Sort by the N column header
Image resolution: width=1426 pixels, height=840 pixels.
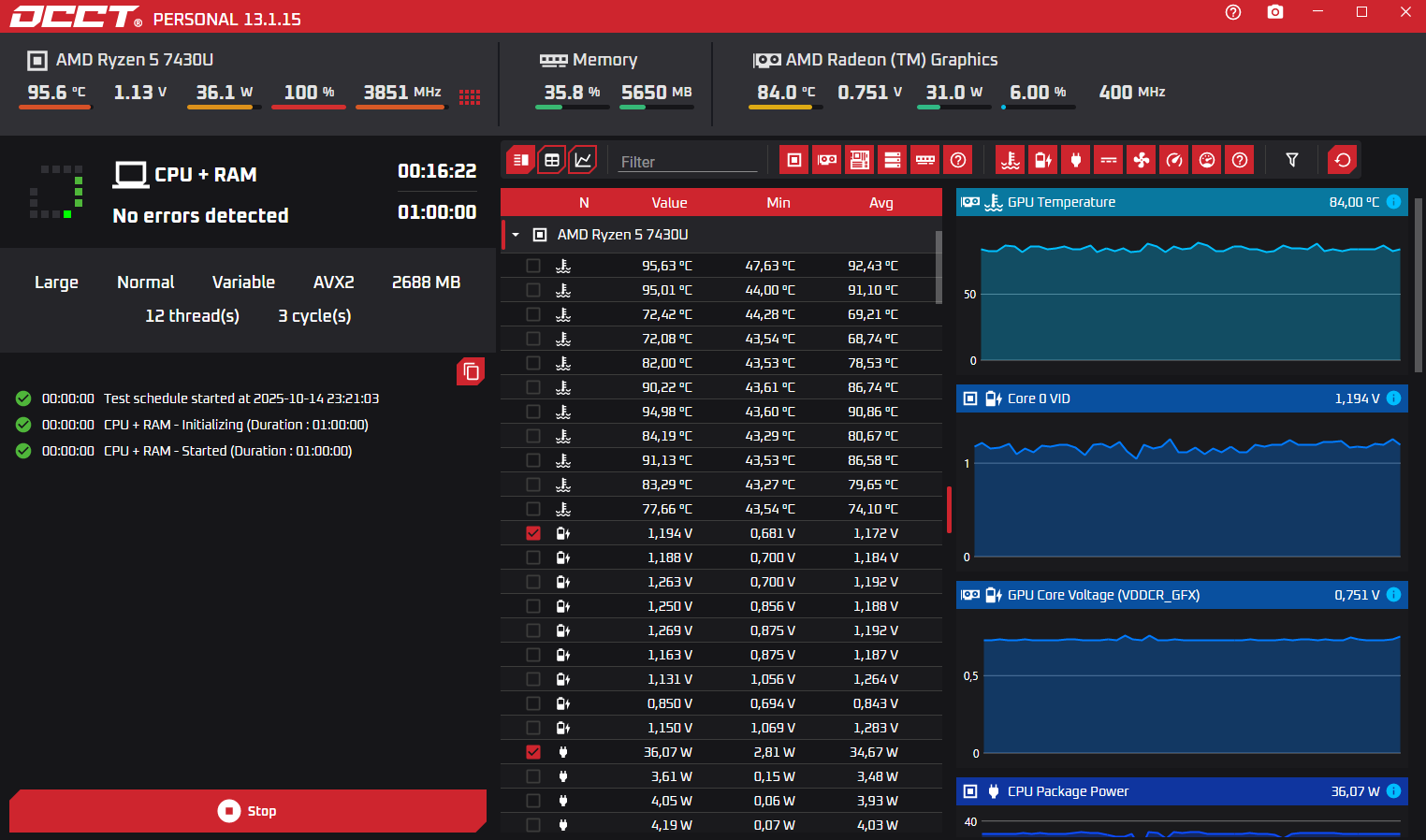click(584, 203)
